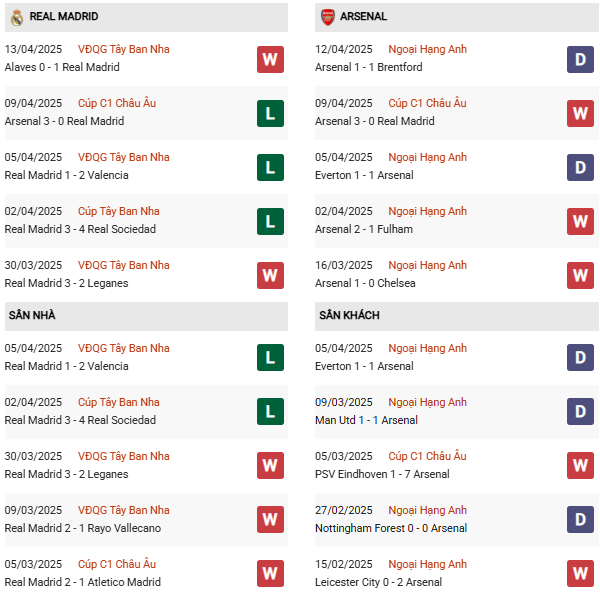Open the Sân Nhà section header

(32, 316)
